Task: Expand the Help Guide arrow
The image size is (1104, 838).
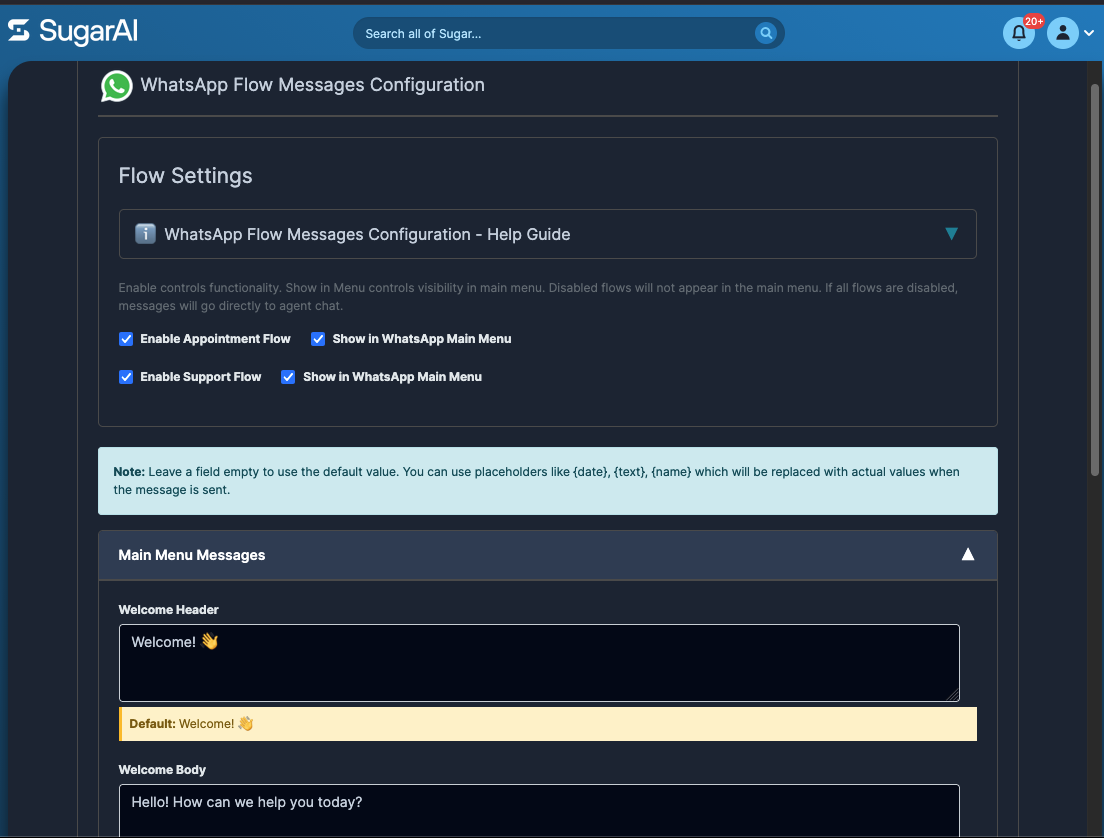Action: coord(951,234)
